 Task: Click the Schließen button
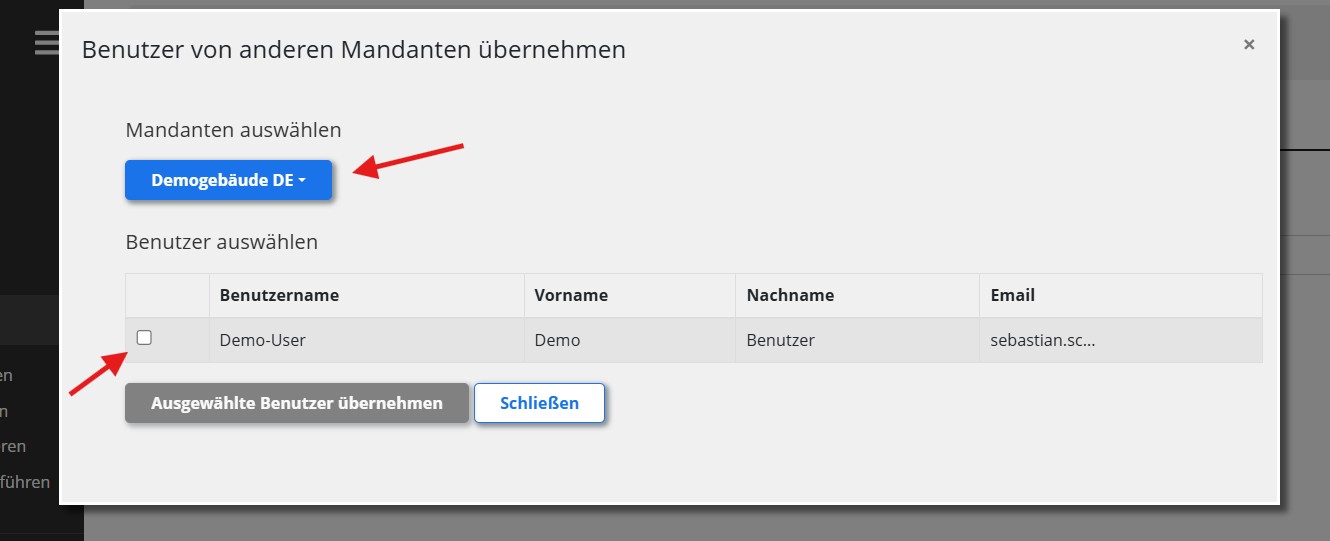click(x=539, y=404)
